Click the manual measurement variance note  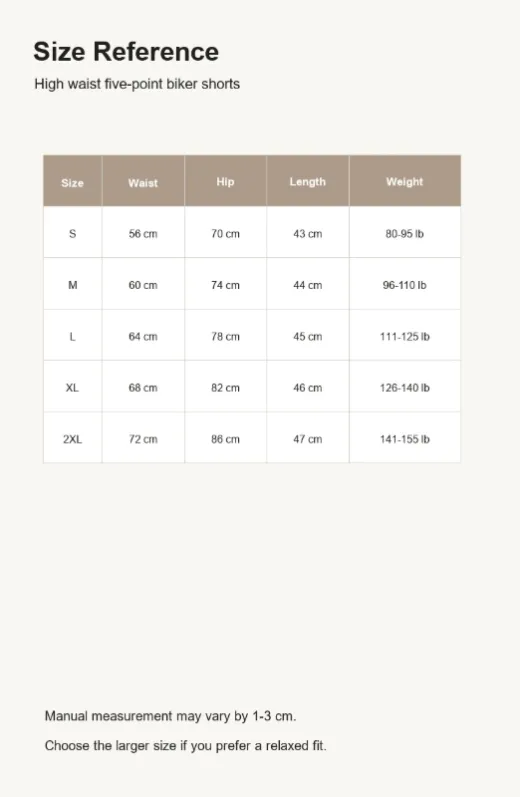coord(170,716)
